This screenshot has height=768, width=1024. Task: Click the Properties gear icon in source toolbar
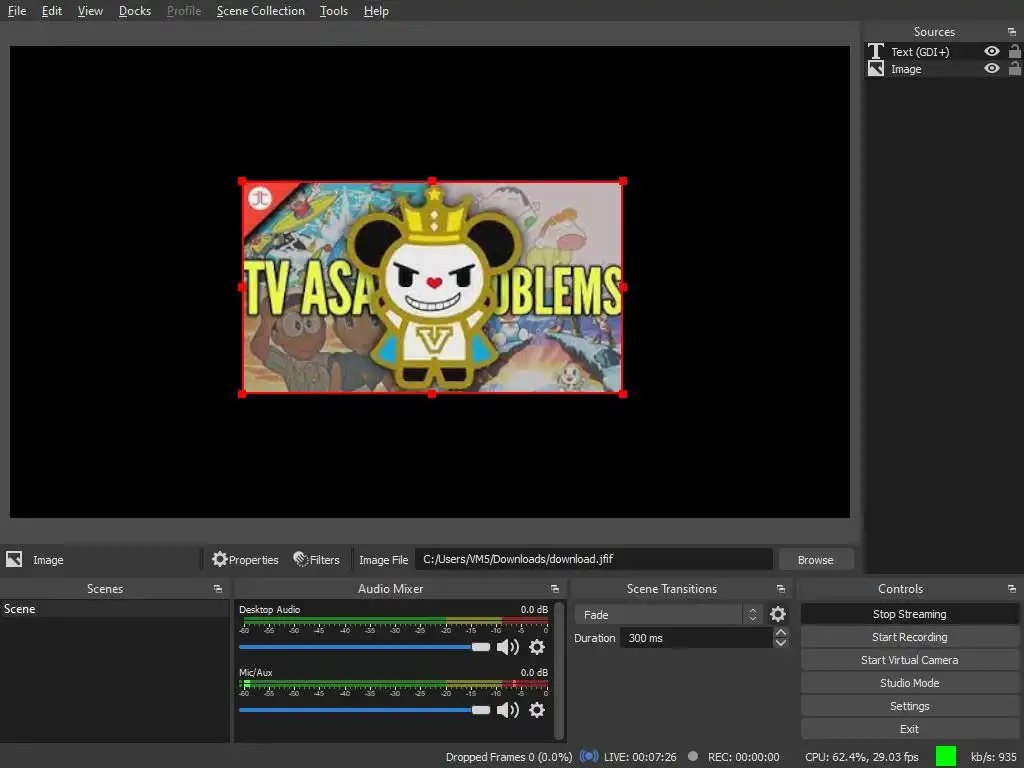coord(219,559)
